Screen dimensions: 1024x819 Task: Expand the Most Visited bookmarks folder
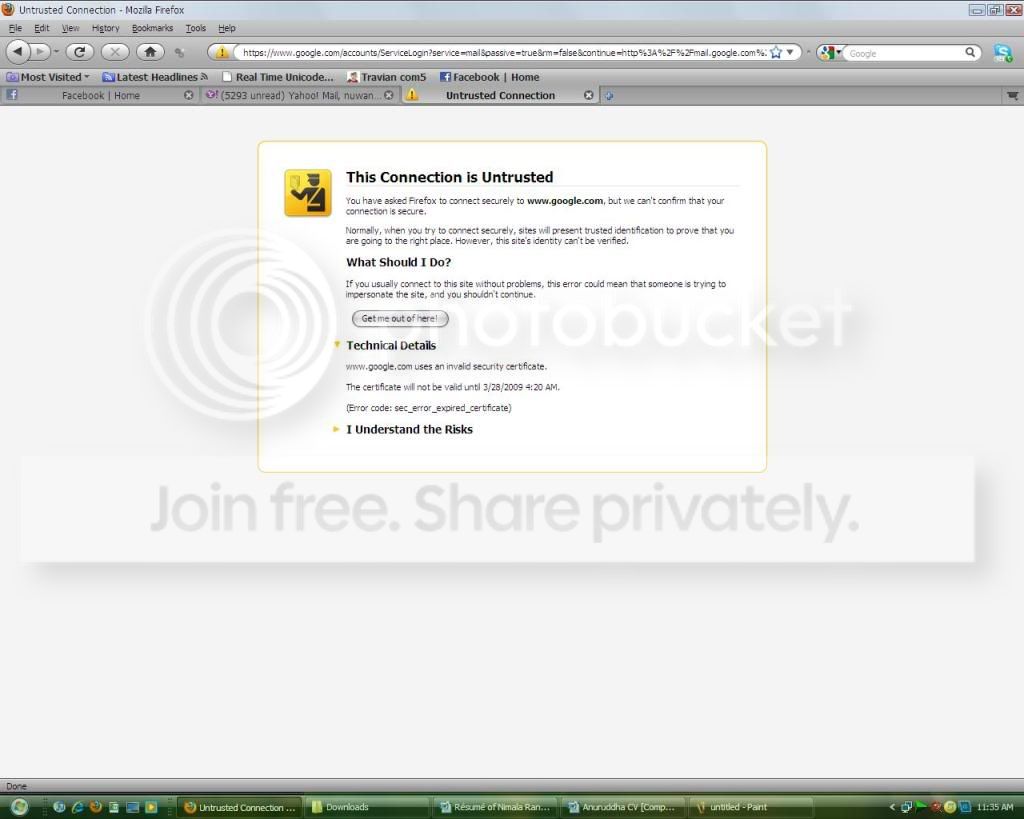(48, 77)
